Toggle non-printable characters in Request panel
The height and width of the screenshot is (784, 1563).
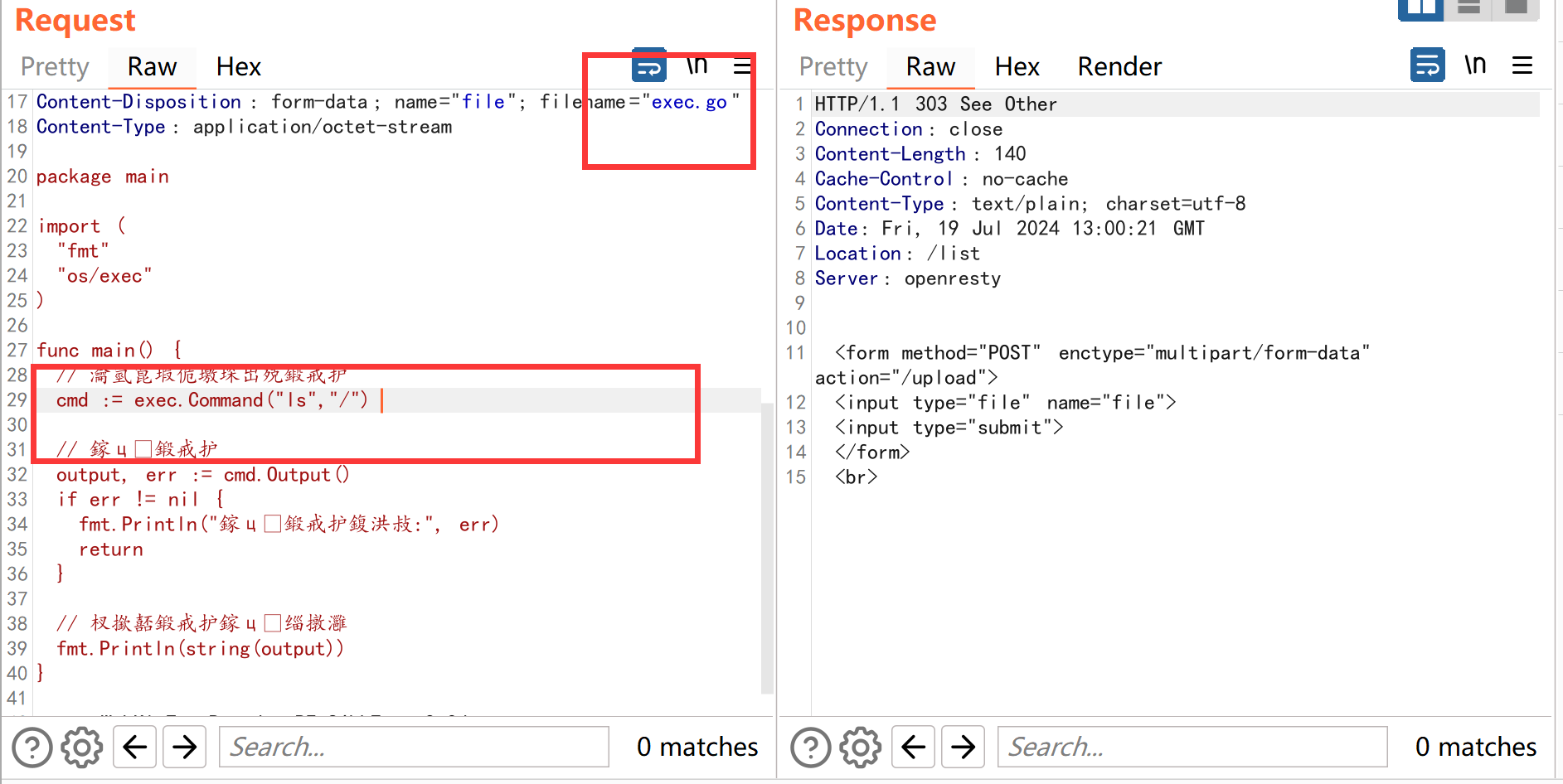point(697,65)
